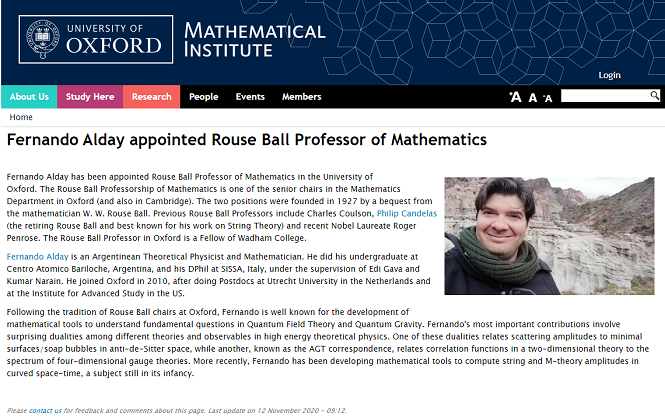Screen dimensions: 665x417
Task: Go to Home via breadcrumb
Action: pos(21,117)
